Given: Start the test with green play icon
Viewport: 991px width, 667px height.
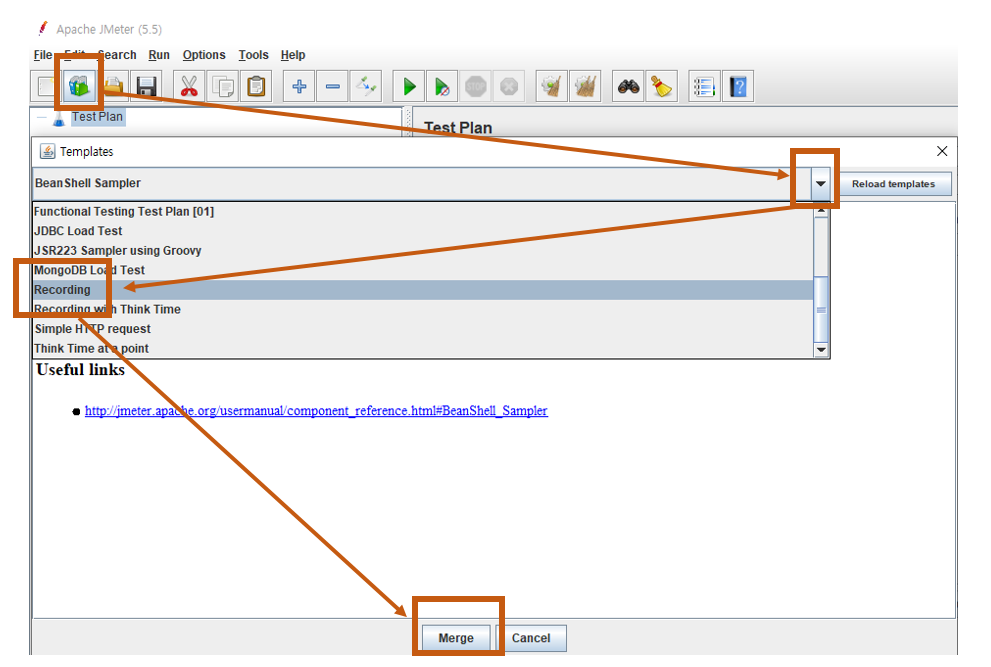Looking at the screenshot, I should (409, 86).
